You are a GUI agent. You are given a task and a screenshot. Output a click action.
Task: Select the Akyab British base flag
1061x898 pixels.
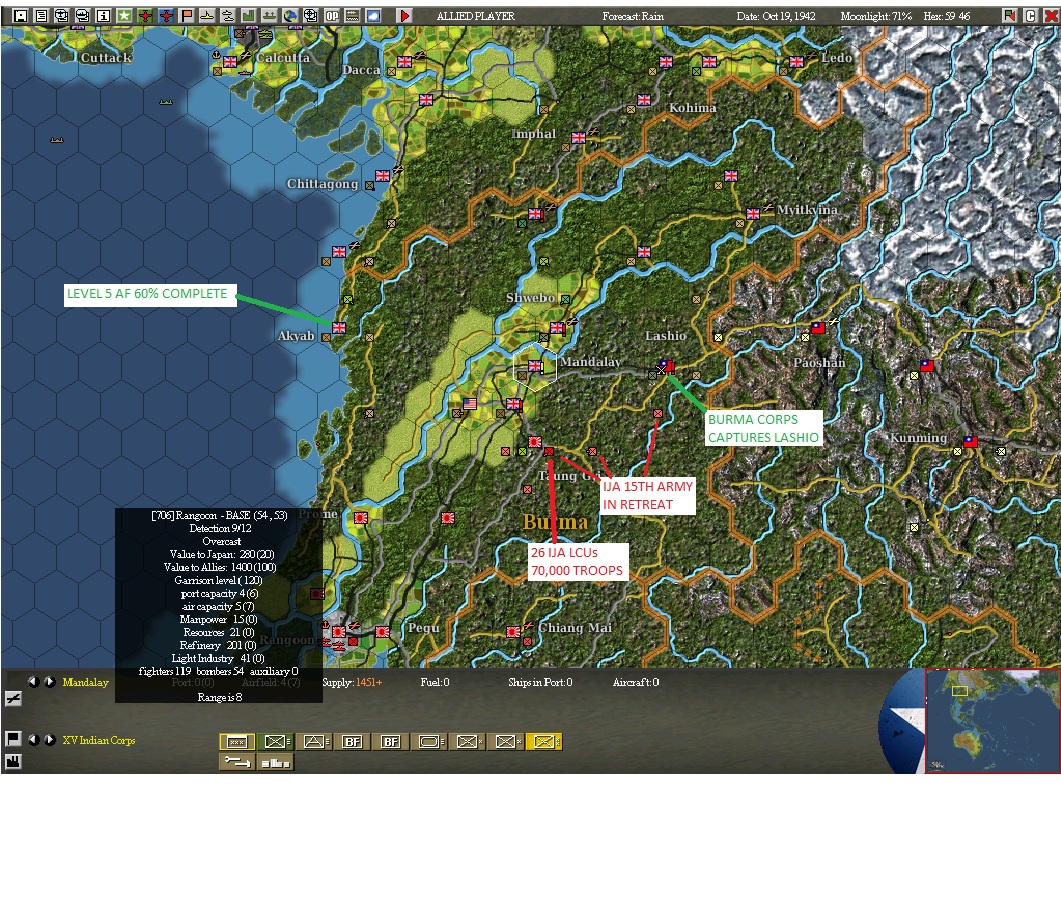click(339, 328)
